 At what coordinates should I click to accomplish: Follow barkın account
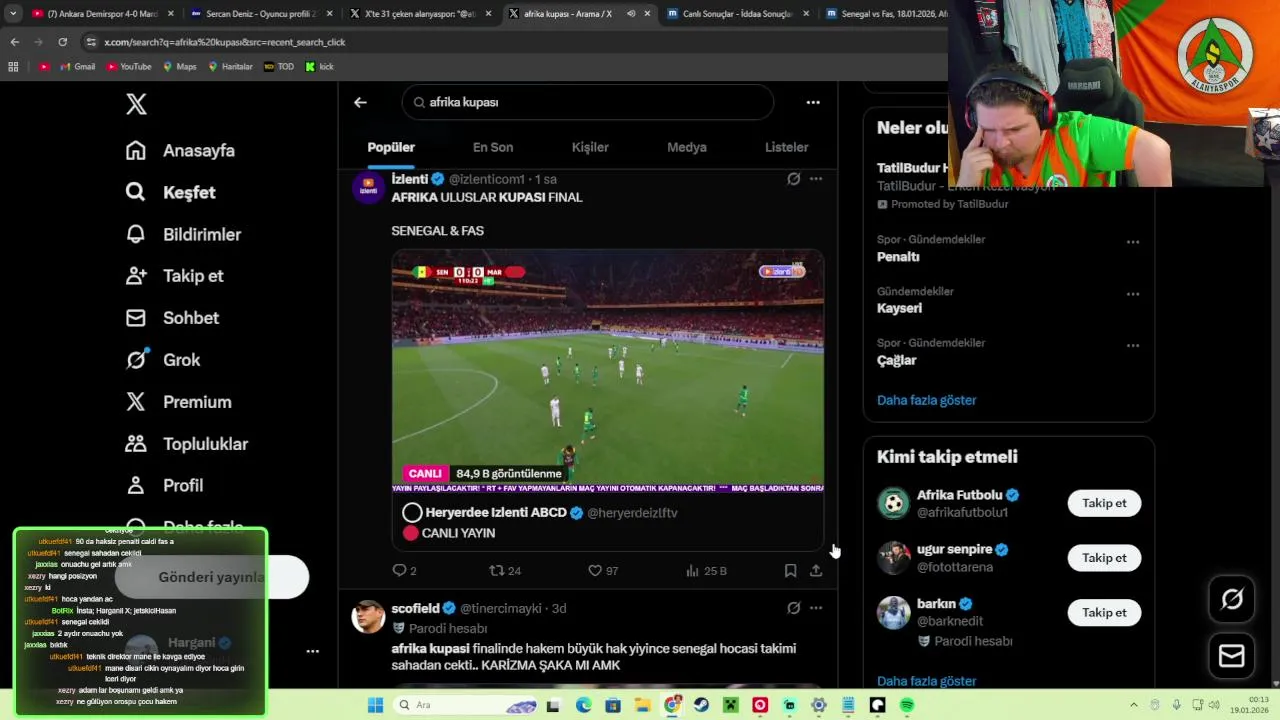pos(1104,612)
